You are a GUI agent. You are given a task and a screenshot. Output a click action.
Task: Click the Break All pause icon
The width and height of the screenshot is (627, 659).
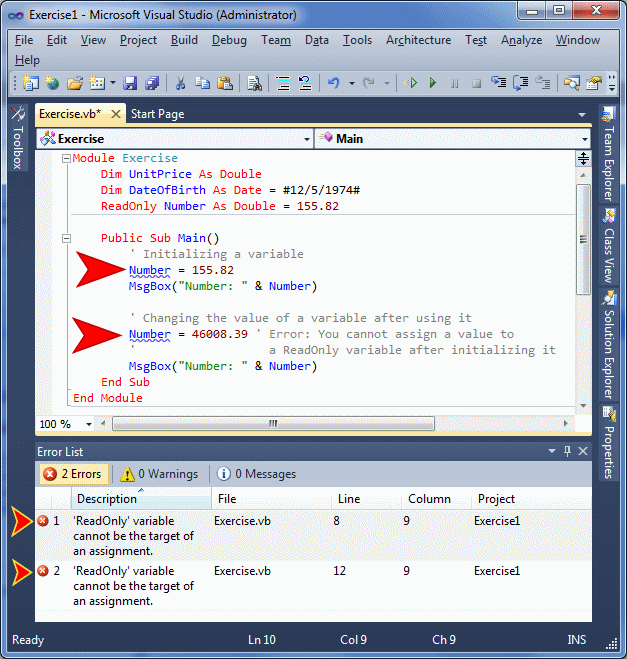454,83
